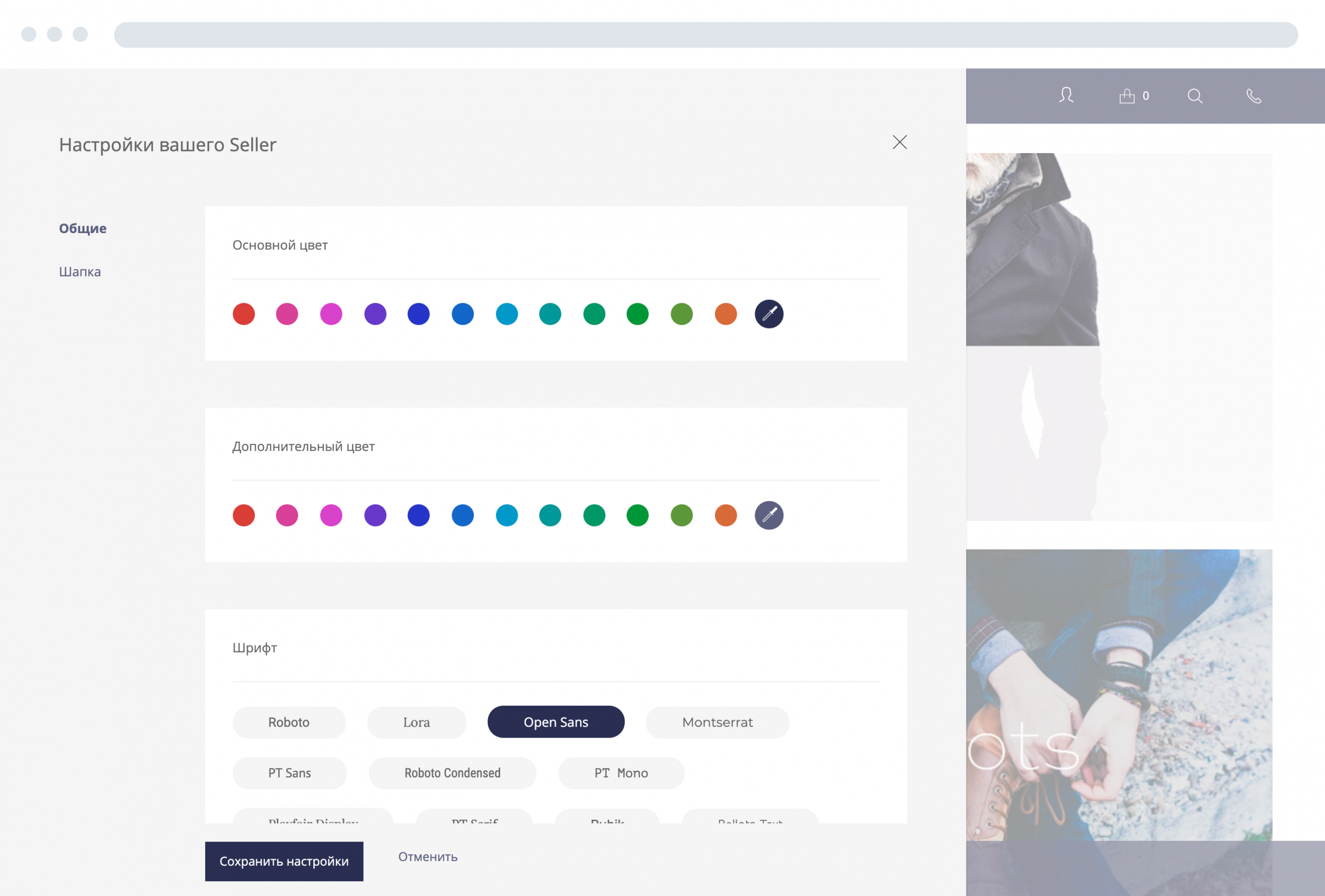Screen dimensions: 1325x896
Task: Open the shopping cart icon
Action: click(x=1127, y=96)
